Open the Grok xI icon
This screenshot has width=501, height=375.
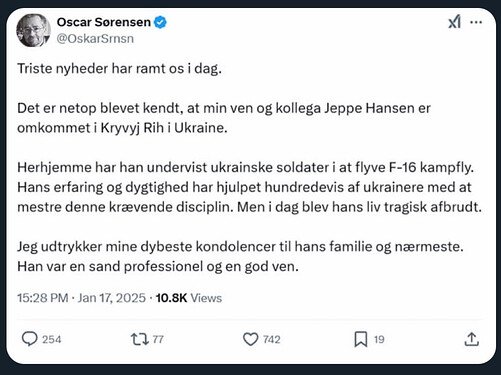(x=454, y=22)
